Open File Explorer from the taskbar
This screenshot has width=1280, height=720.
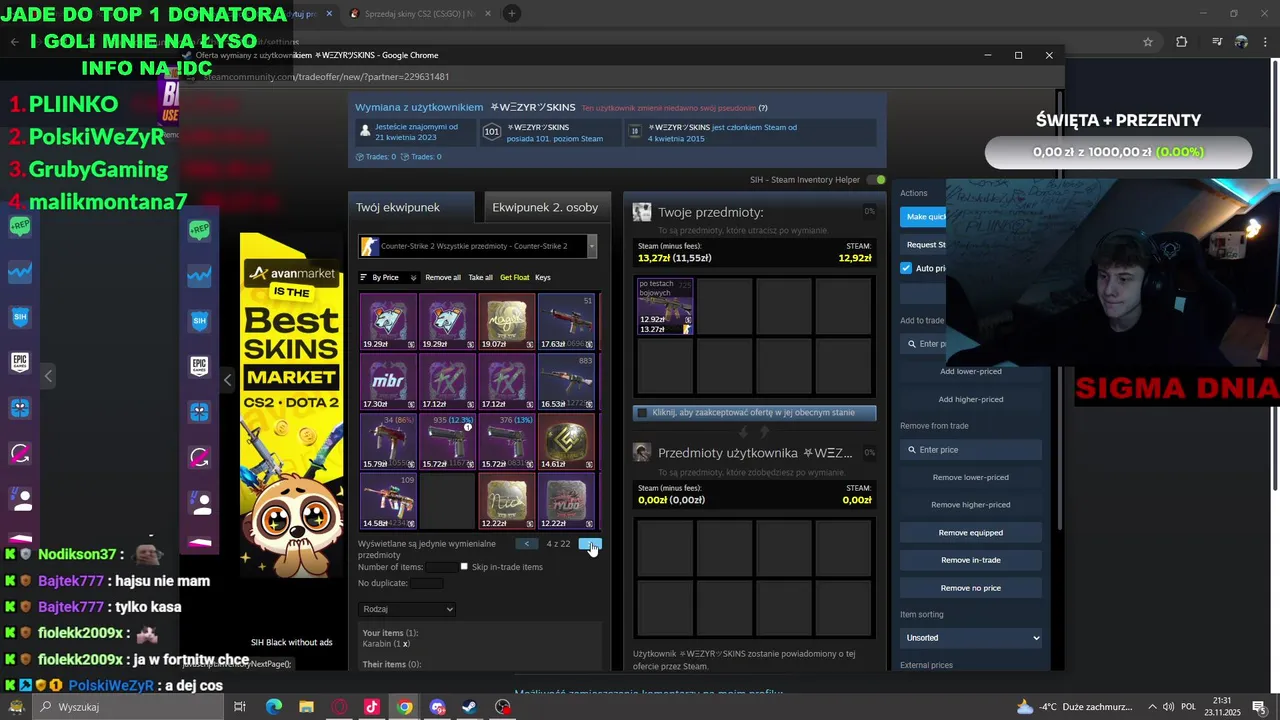pyautogui.click(x=307, y=707)
